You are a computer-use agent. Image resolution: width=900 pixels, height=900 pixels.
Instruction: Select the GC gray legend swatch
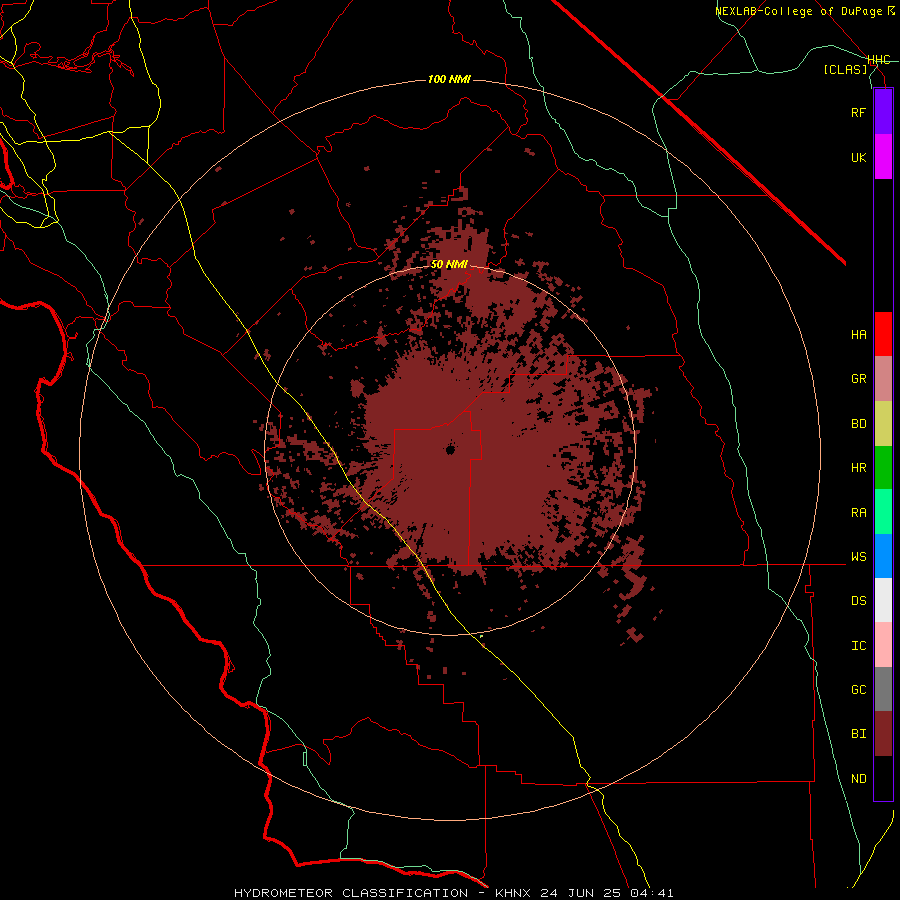coord(883,689)
